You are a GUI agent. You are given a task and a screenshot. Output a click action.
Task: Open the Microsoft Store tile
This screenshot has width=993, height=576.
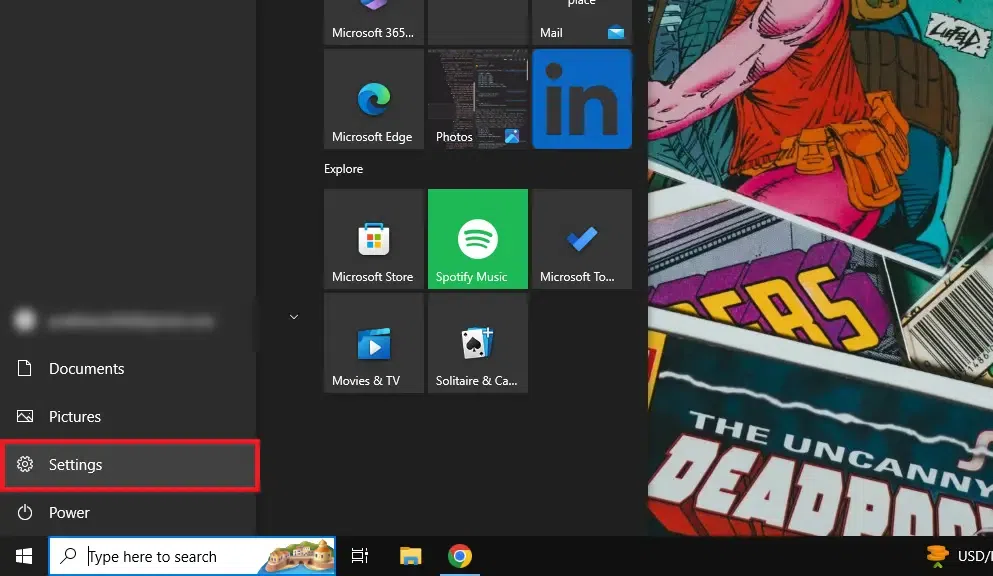coord(374,239)
